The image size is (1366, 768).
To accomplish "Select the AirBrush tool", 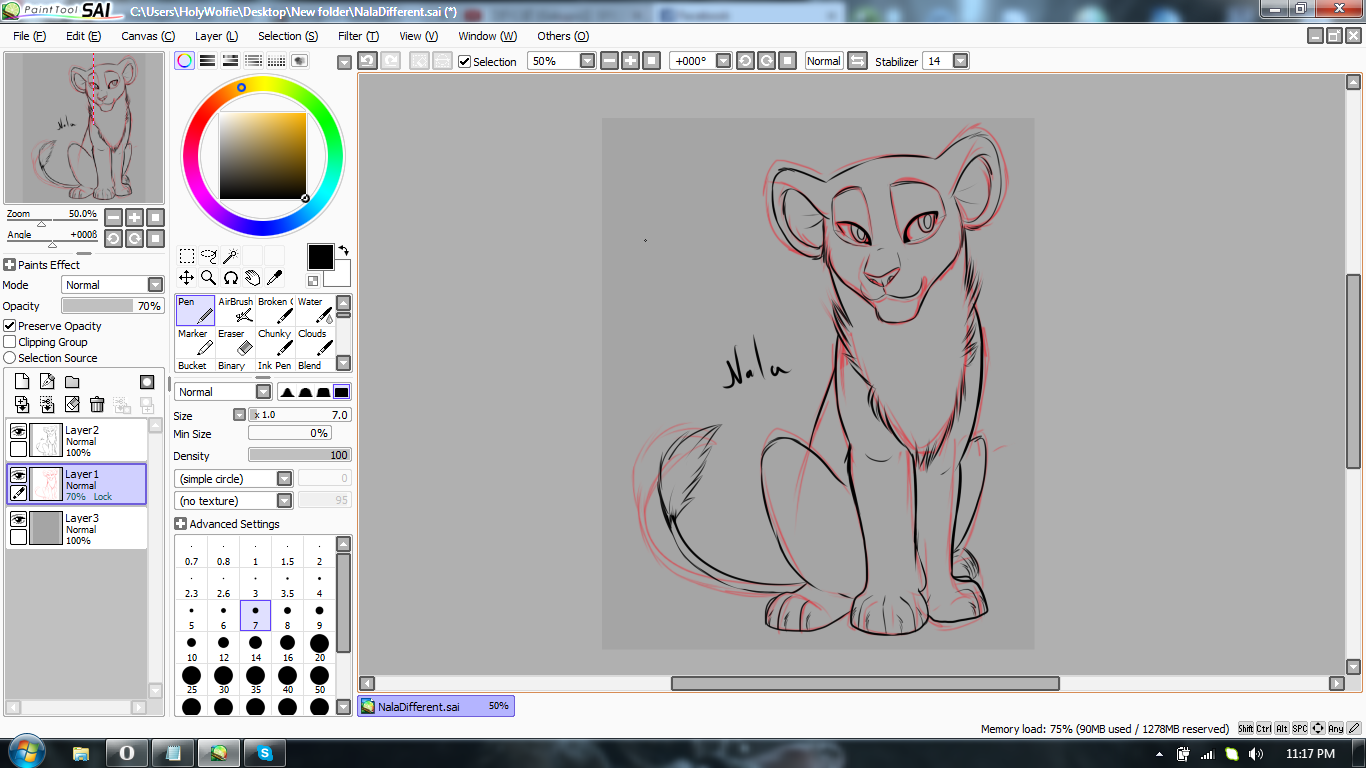I will pyautogui.click(x=235, y=310).
